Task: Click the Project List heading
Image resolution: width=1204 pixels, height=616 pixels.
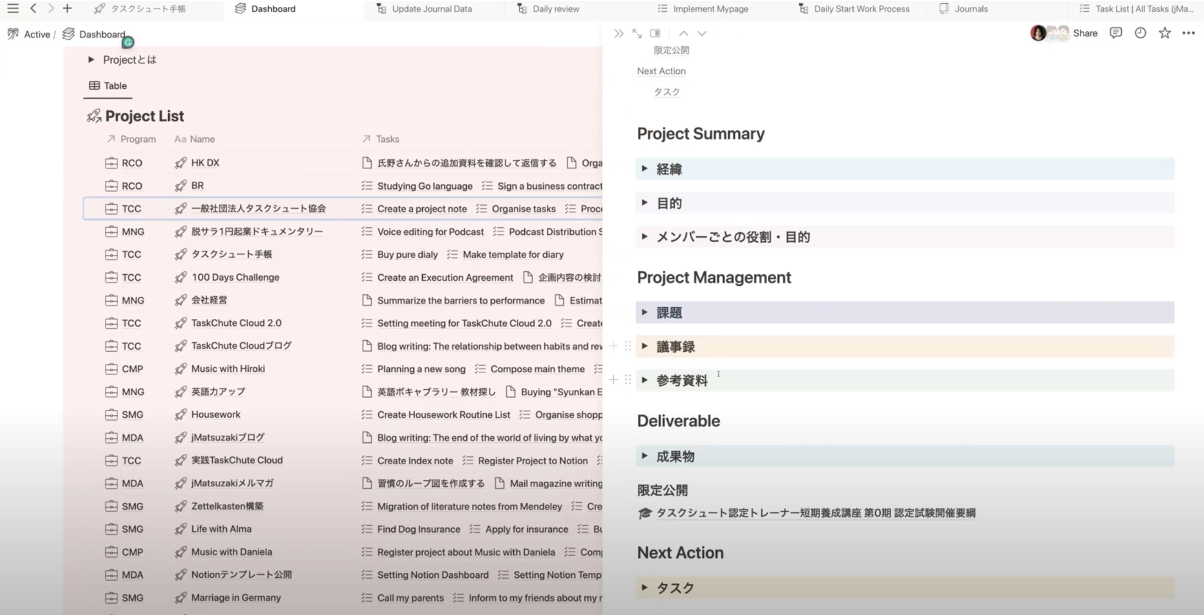Action: click(144, 116)
